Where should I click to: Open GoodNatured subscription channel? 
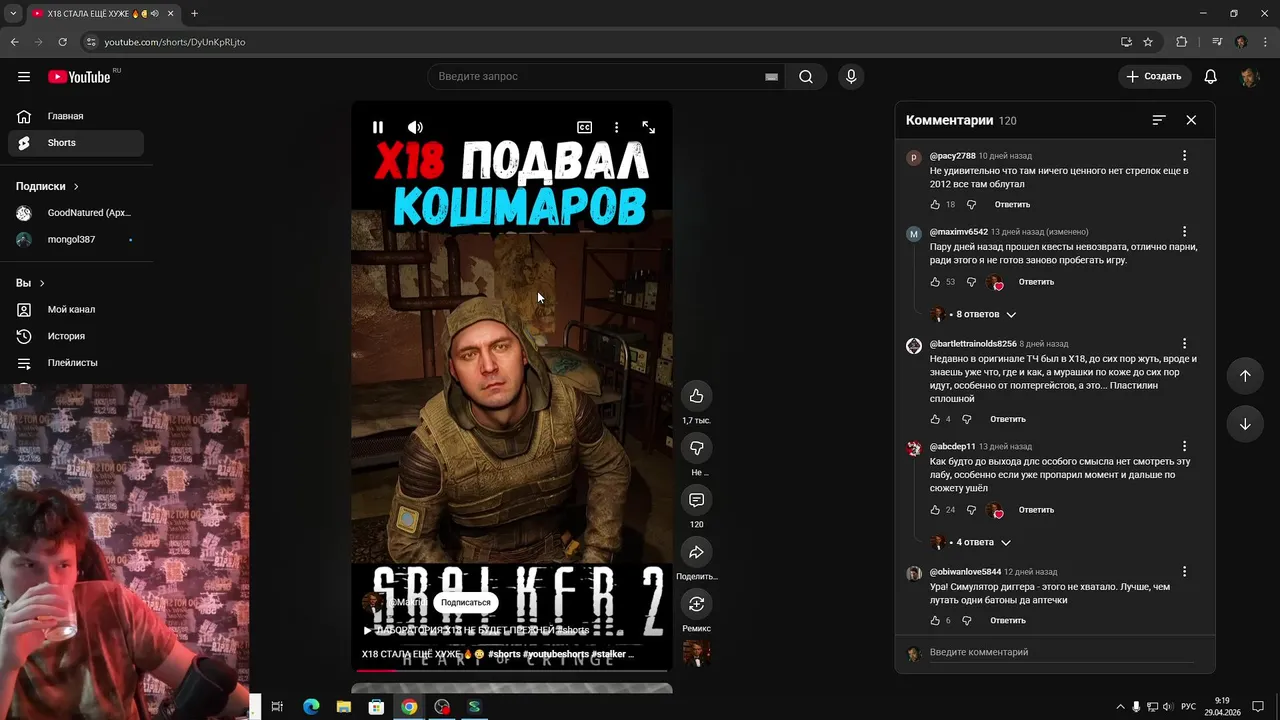point(76,213)
